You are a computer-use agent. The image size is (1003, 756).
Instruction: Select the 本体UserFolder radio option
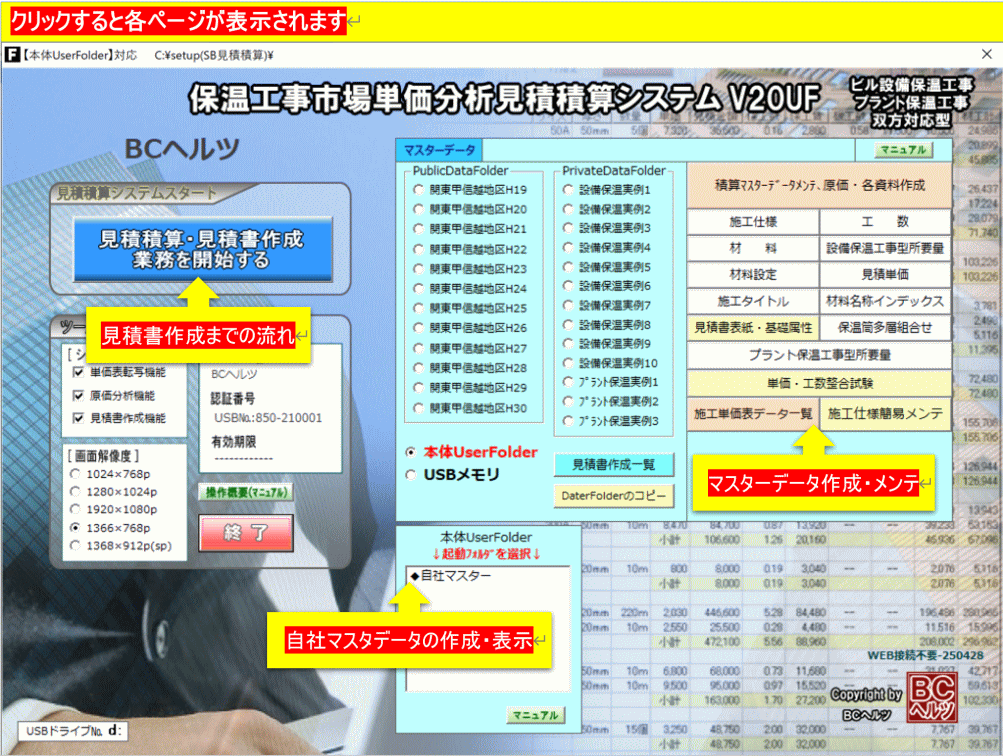411,452
